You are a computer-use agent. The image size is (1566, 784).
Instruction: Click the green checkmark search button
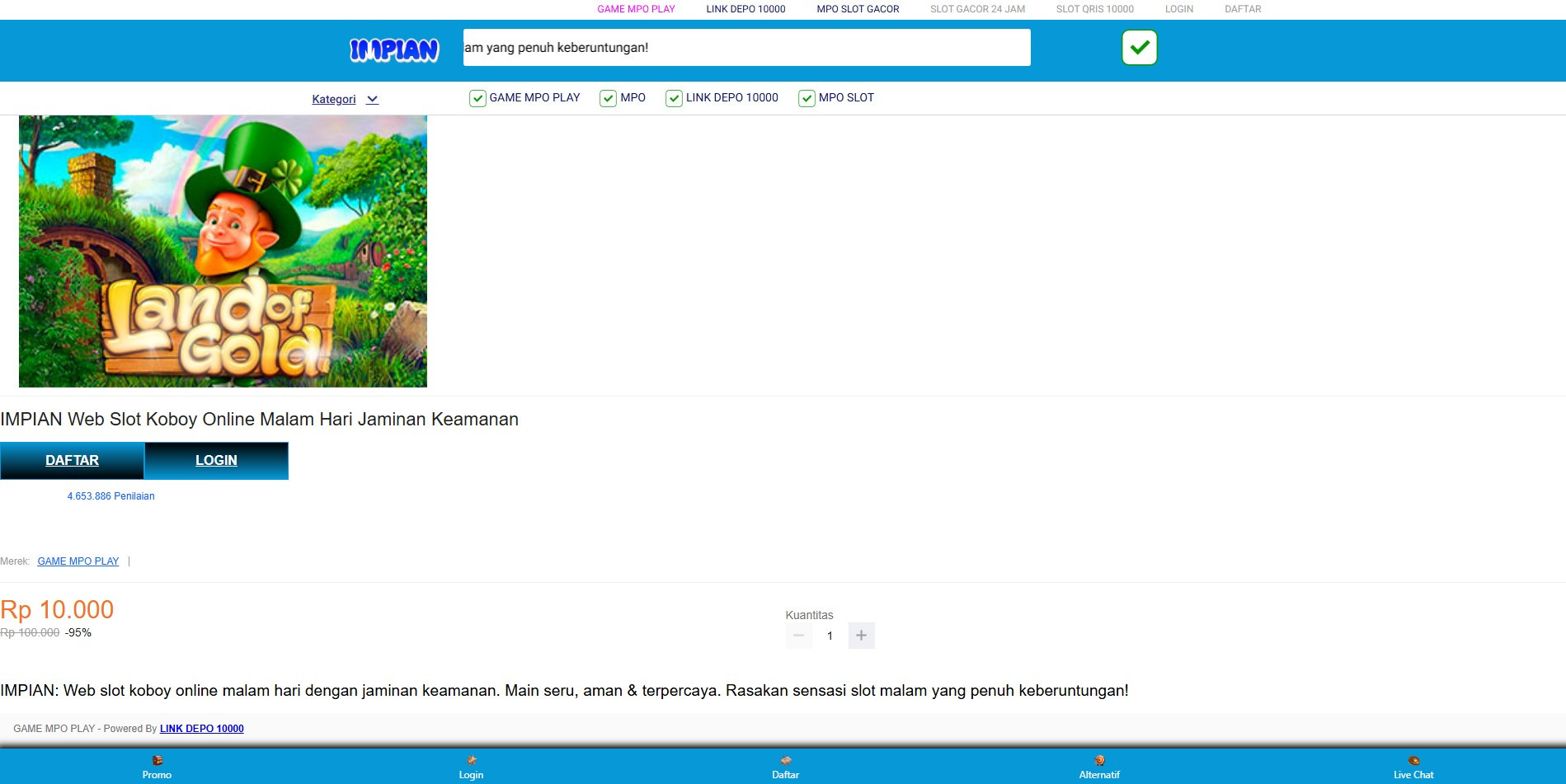click(1139, 47)
